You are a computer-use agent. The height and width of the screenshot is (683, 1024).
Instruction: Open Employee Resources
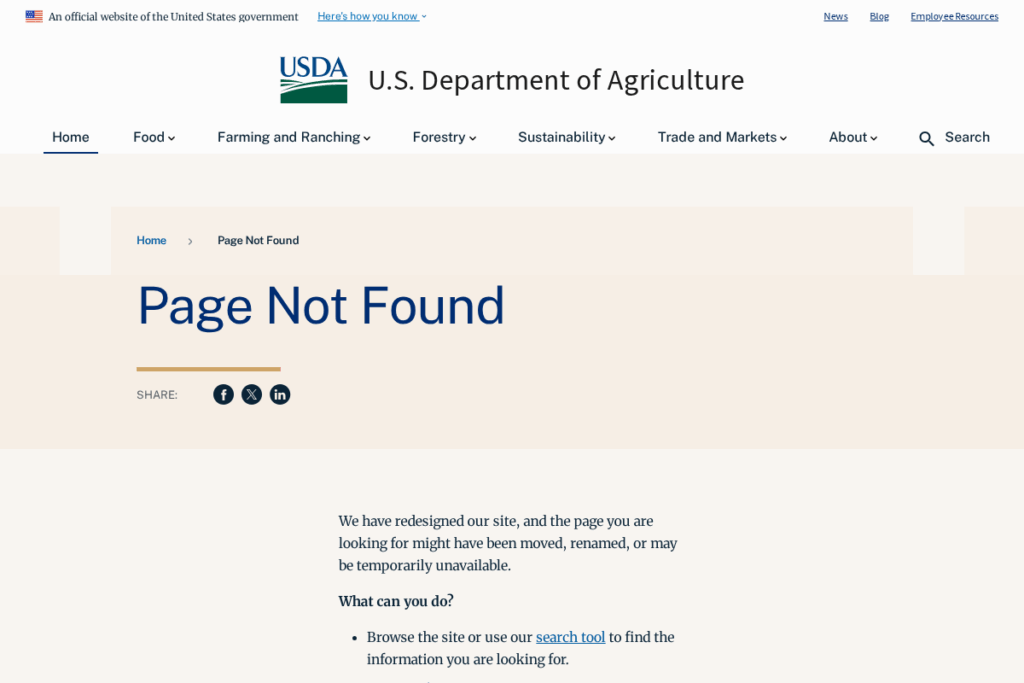[954, 16]
